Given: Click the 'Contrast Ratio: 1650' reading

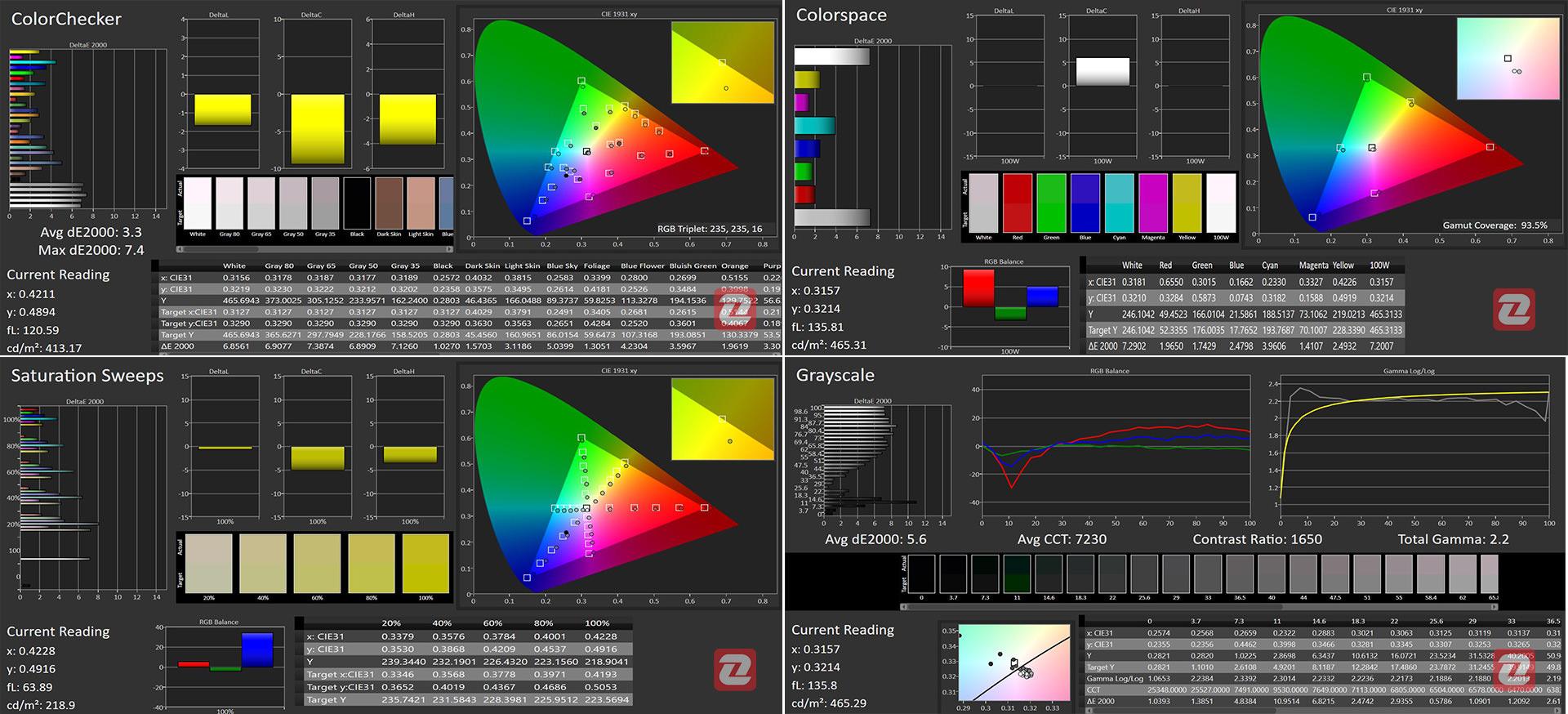Looking at the screenshot, I should tap(1257, 539).
